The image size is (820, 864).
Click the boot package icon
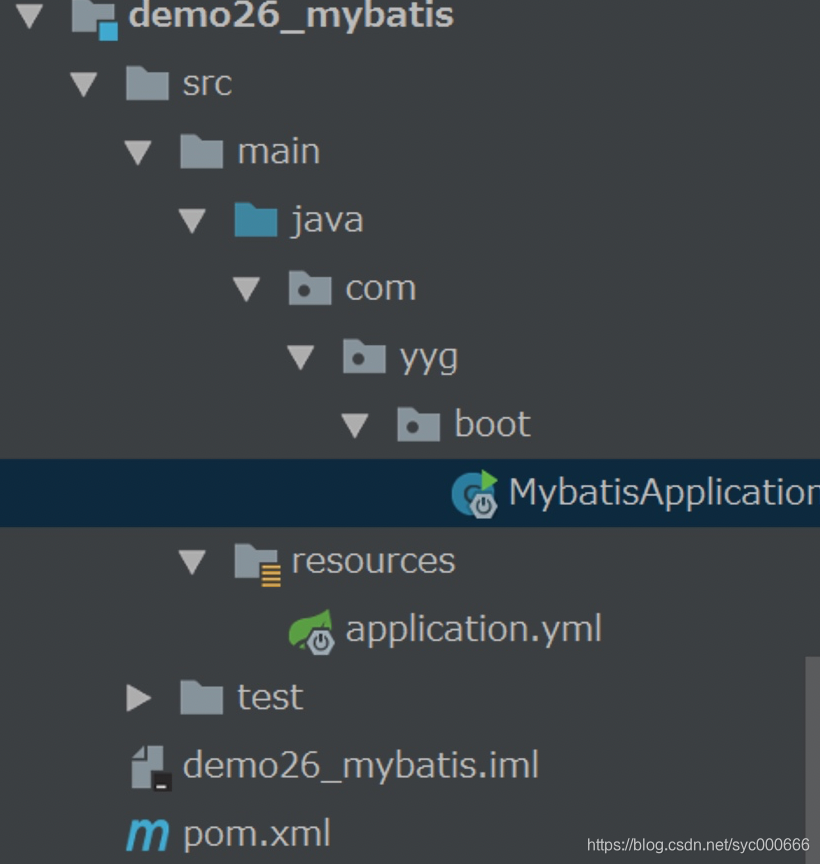pyautogui.click(x=418, y=424)
